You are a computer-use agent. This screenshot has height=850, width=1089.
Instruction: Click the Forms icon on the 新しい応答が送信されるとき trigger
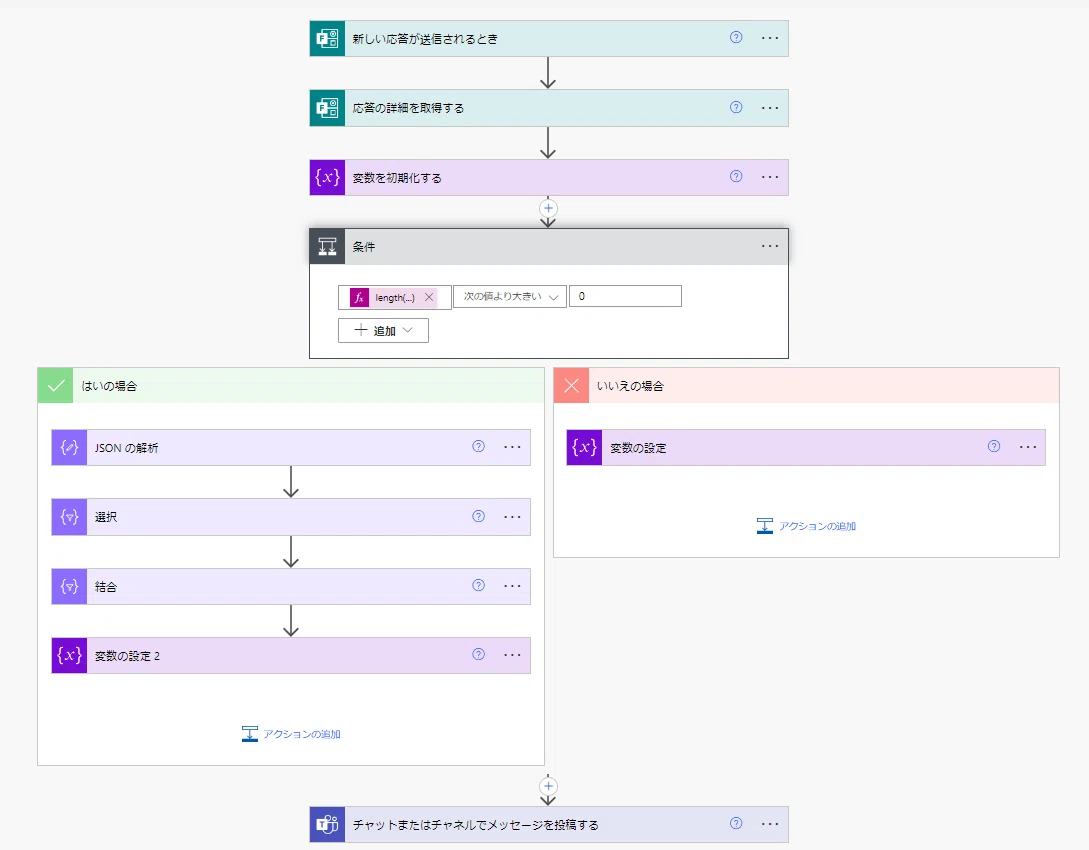click(x=327, y=38)
